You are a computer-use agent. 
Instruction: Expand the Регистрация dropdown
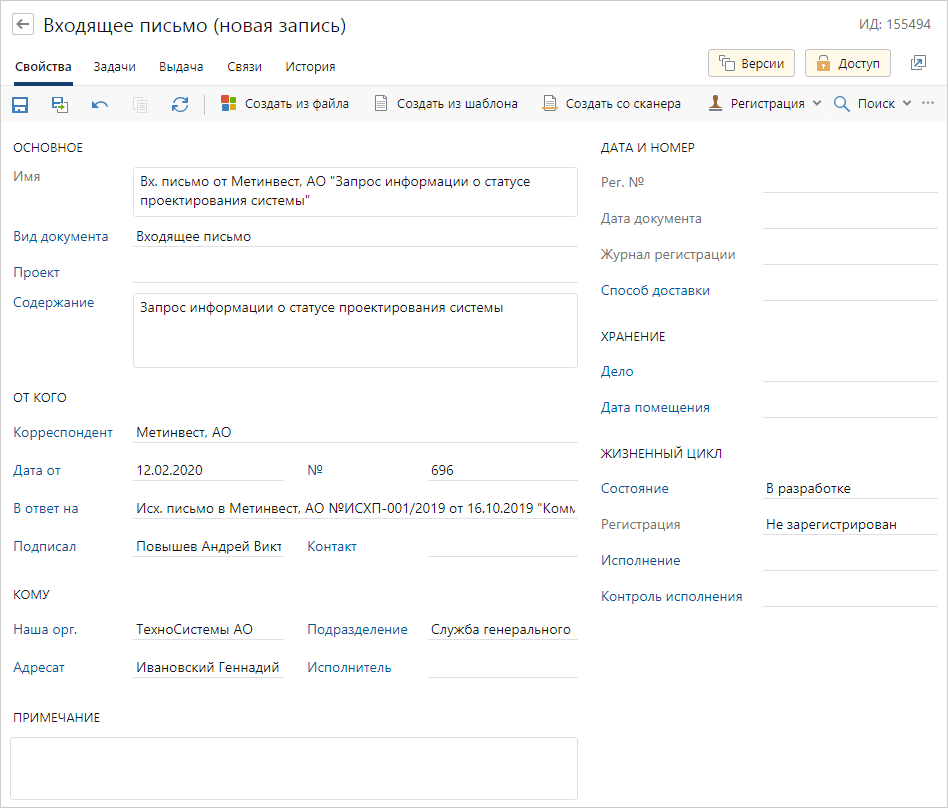(x=817, y=103)
